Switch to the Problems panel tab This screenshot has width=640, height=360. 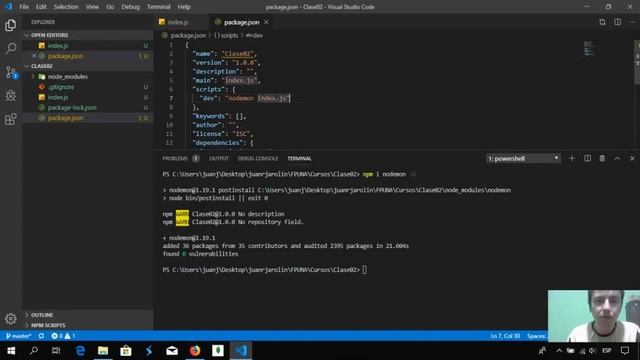click(180, 158)
